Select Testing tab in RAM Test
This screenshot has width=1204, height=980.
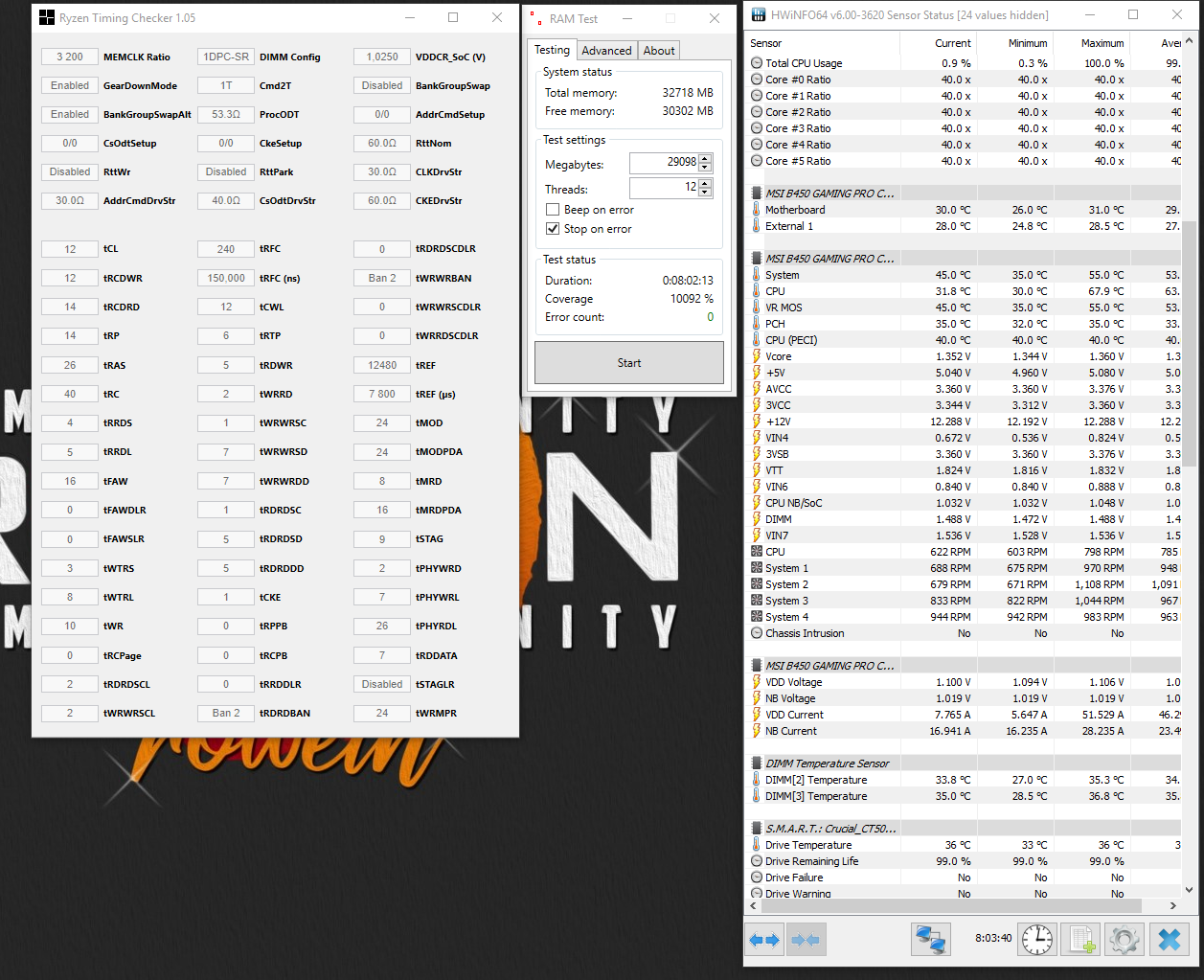click(552, 50)
